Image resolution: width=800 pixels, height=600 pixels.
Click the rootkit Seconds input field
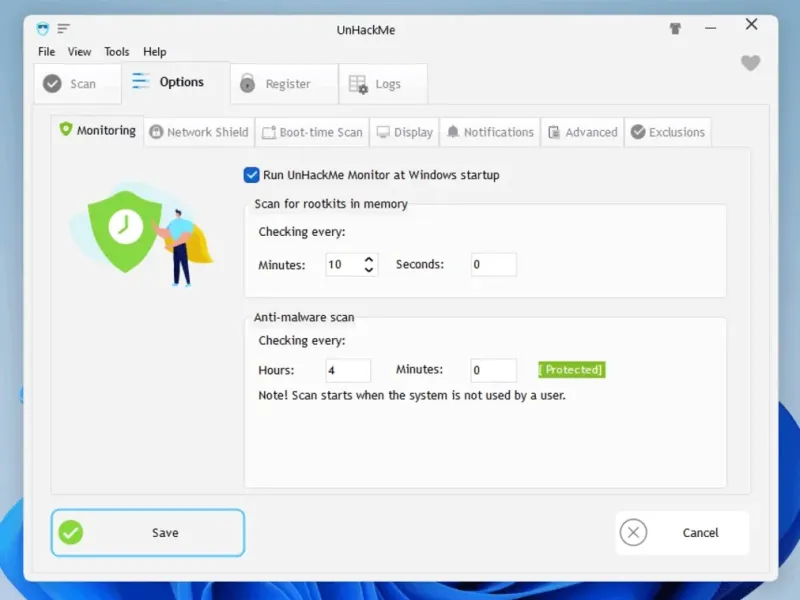click(x=493, y=264)
